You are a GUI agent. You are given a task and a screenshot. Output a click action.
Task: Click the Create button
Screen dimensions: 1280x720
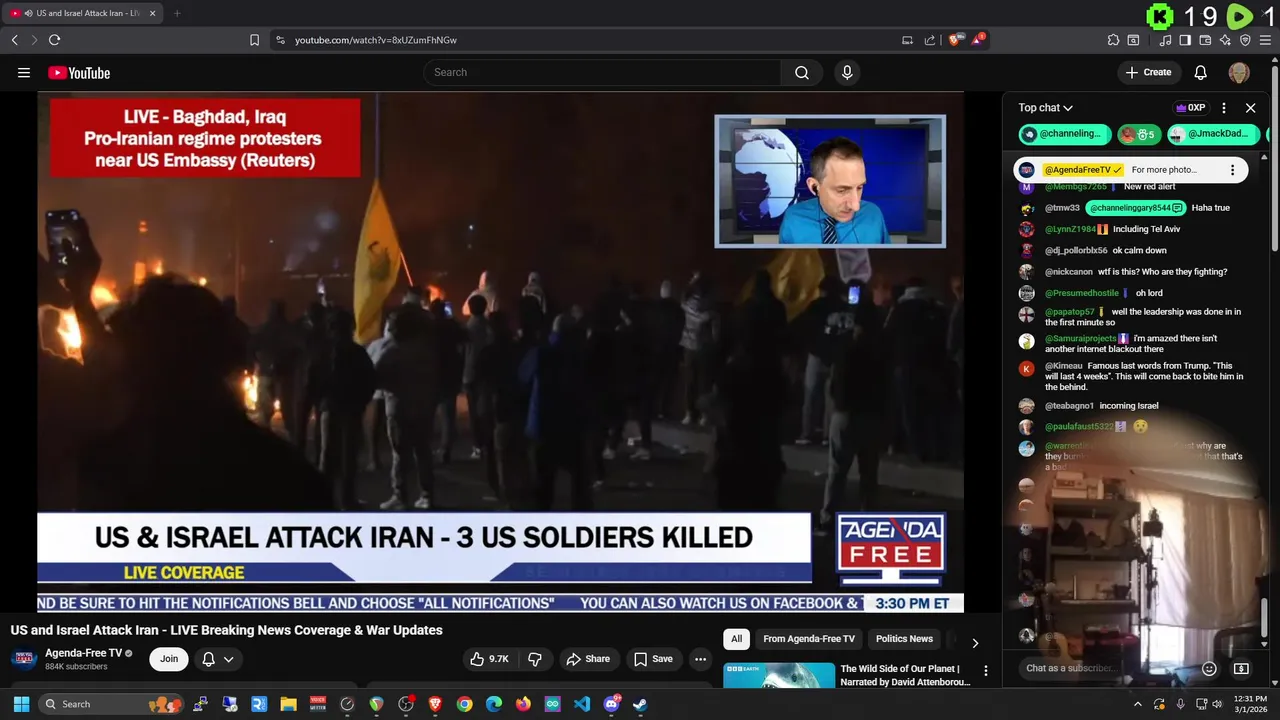pos(1148,72)
